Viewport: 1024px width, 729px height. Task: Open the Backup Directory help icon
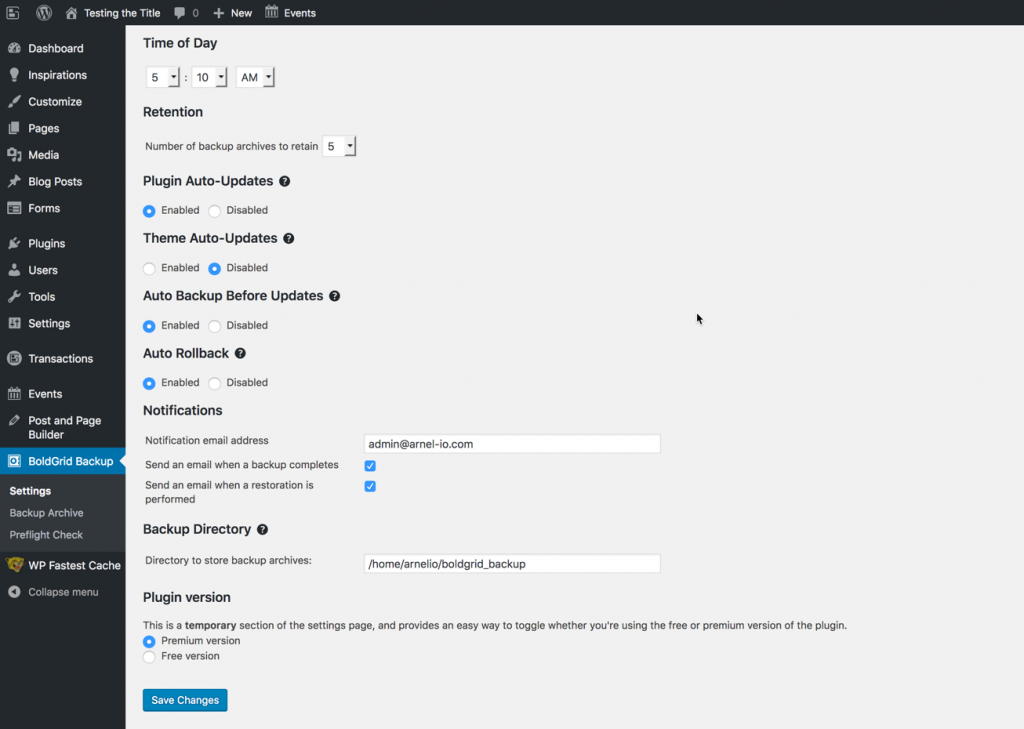[x=262, y=530]
